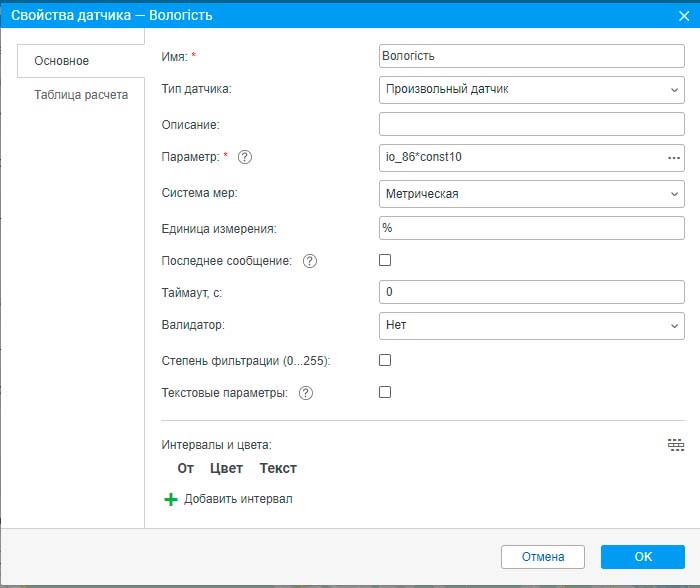Switch to the Основное tab
The height and width of the screenshot is (588, 700).
click(x=62, y=61)
